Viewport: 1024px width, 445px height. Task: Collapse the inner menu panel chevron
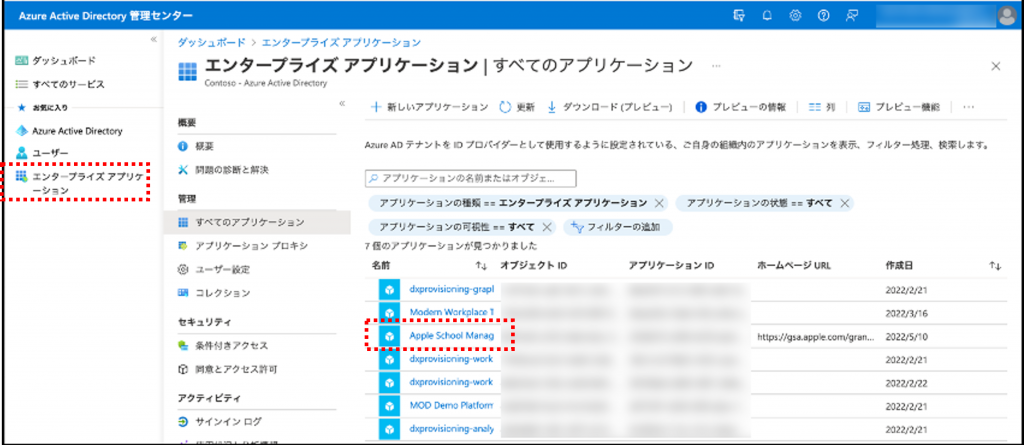342,104
